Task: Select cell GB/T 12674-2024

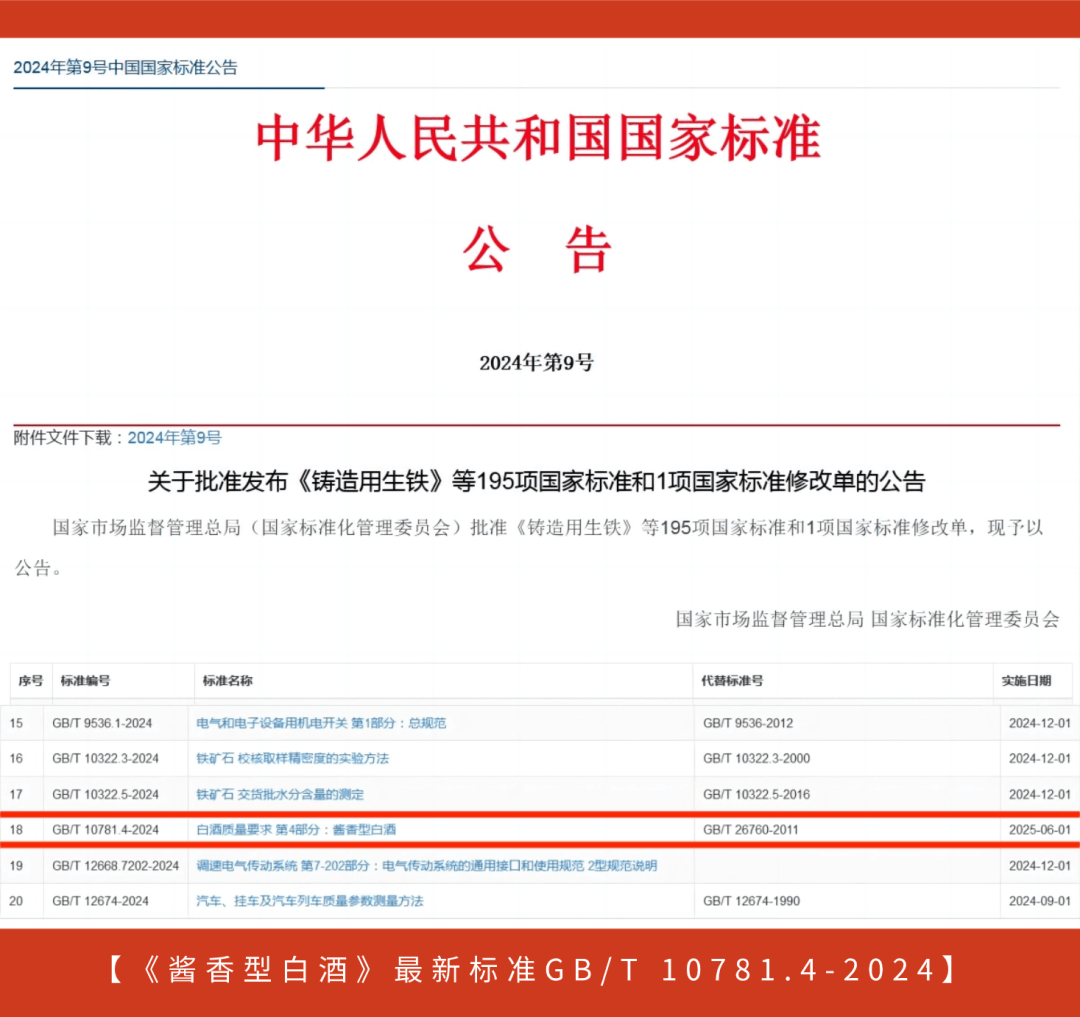Action: 101,901
